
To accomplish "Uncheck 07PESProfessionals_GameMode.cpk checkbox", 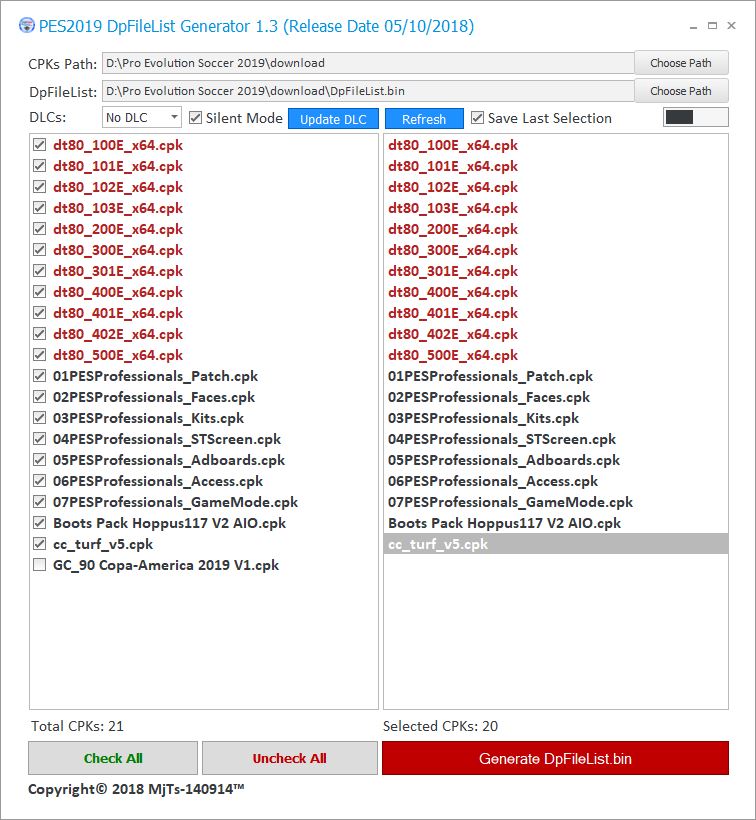I will tap(39, 502).
